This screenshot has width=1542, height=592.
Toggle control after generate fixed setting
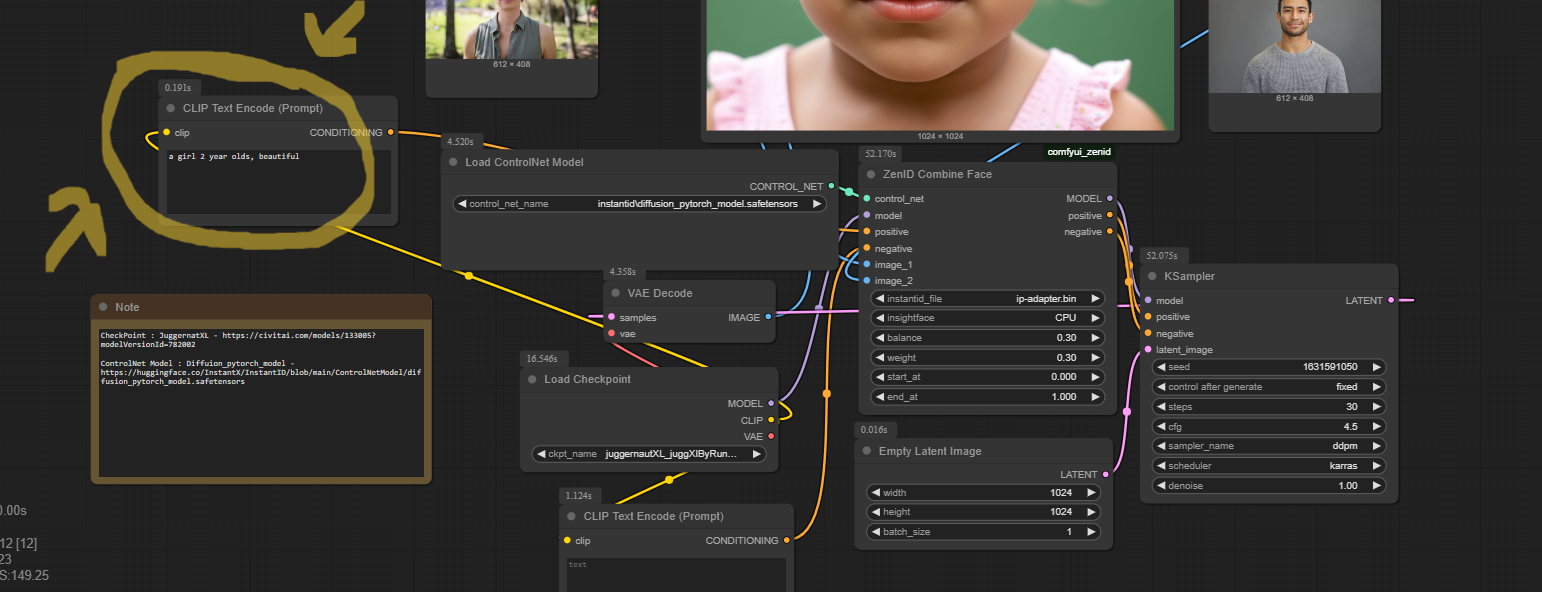1269,387
